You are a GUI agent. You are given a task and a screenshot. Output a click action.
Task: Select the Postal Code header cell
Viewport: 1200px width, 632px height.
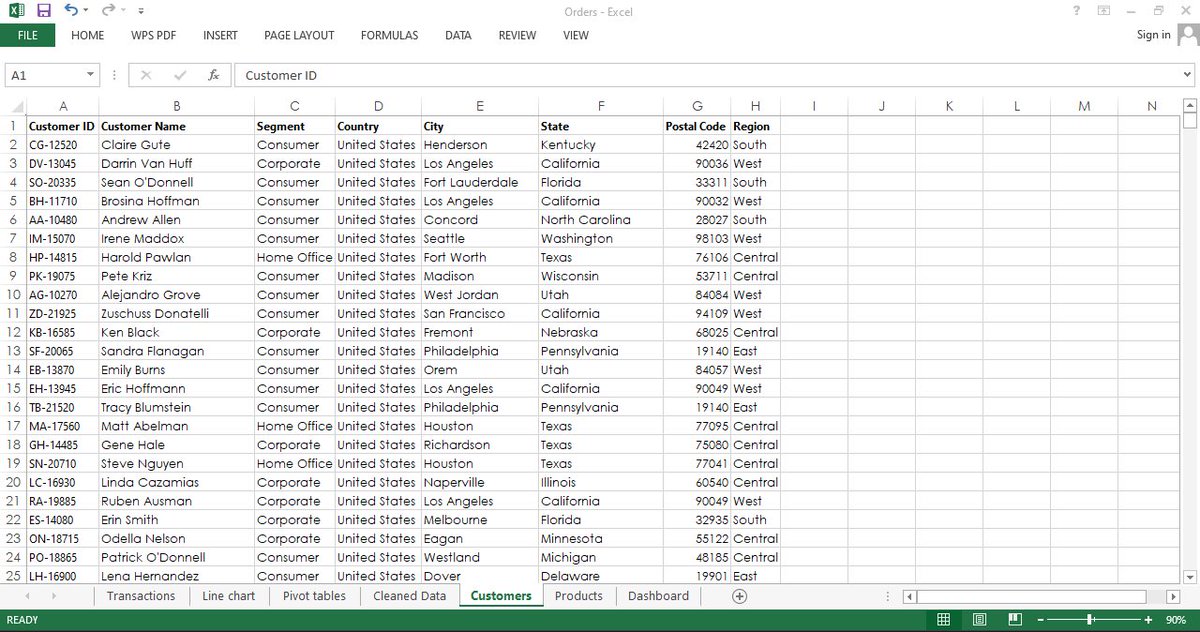point(696,126)
